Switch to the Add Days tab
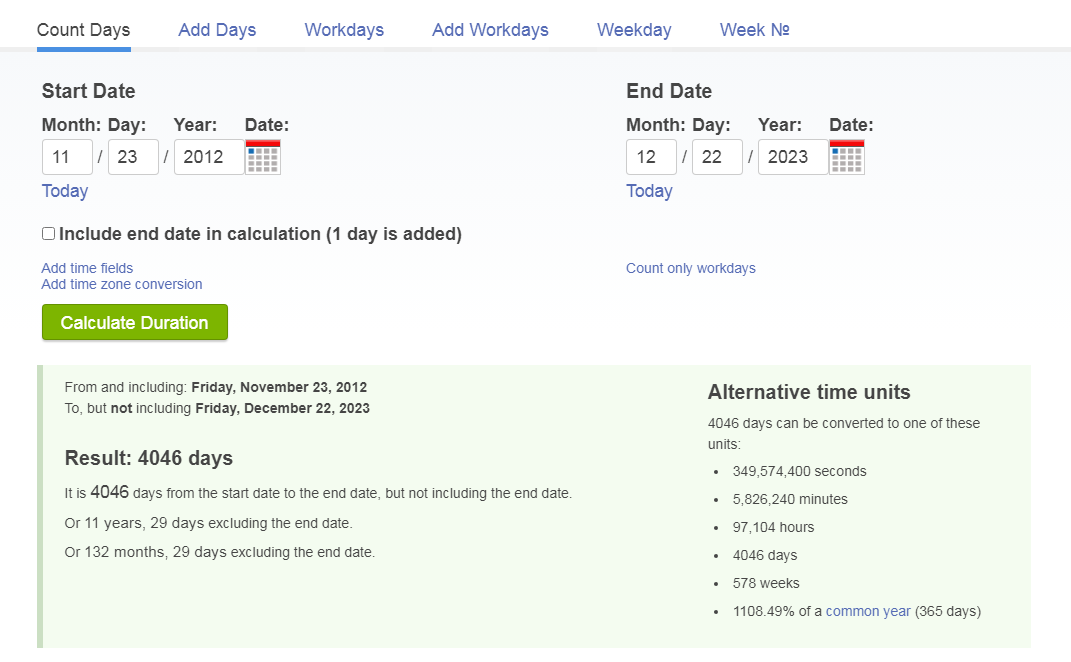The width and height of the screenshot is (1071, 662). click(217, 30)
